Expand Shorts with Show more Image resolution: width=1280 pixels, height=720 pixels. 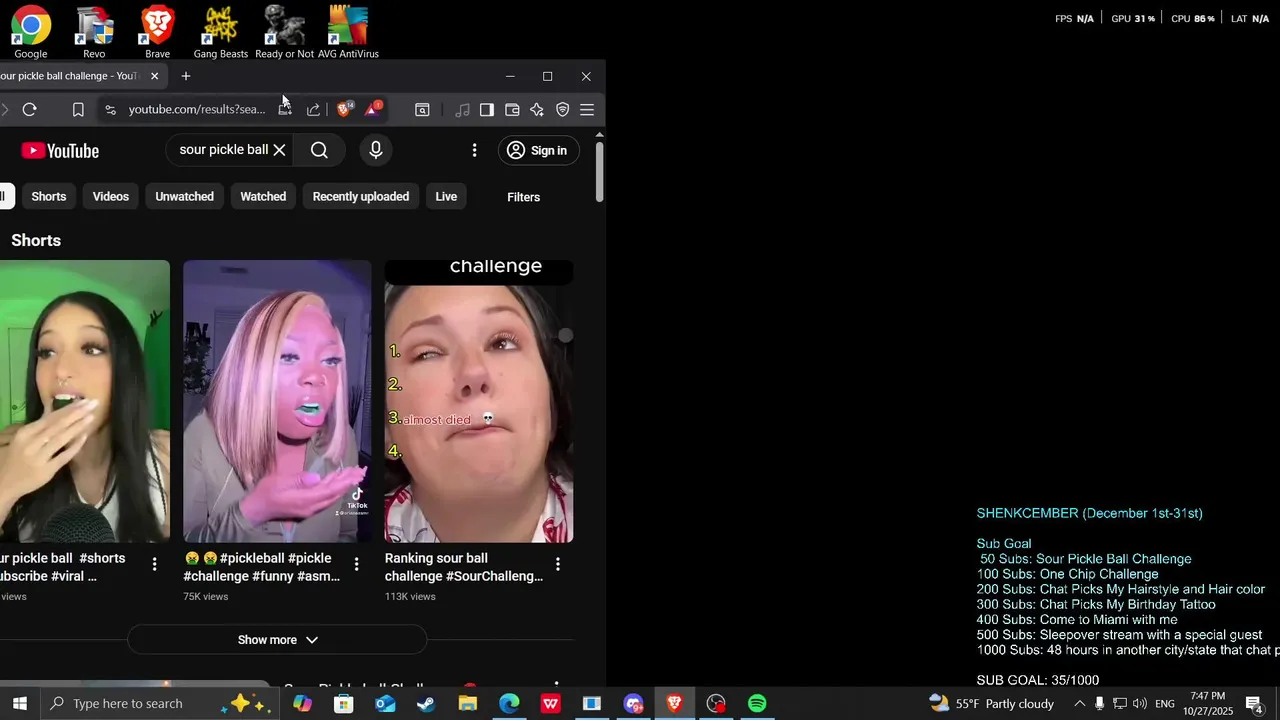coord(277,640)
